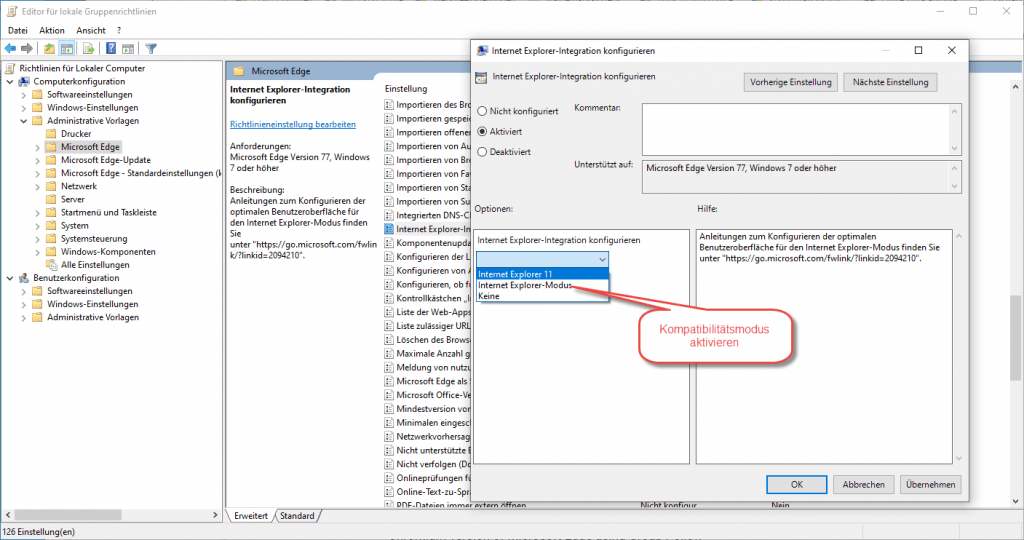
Task: Confirm with the OK button
Action: click(x=797, y=484)
